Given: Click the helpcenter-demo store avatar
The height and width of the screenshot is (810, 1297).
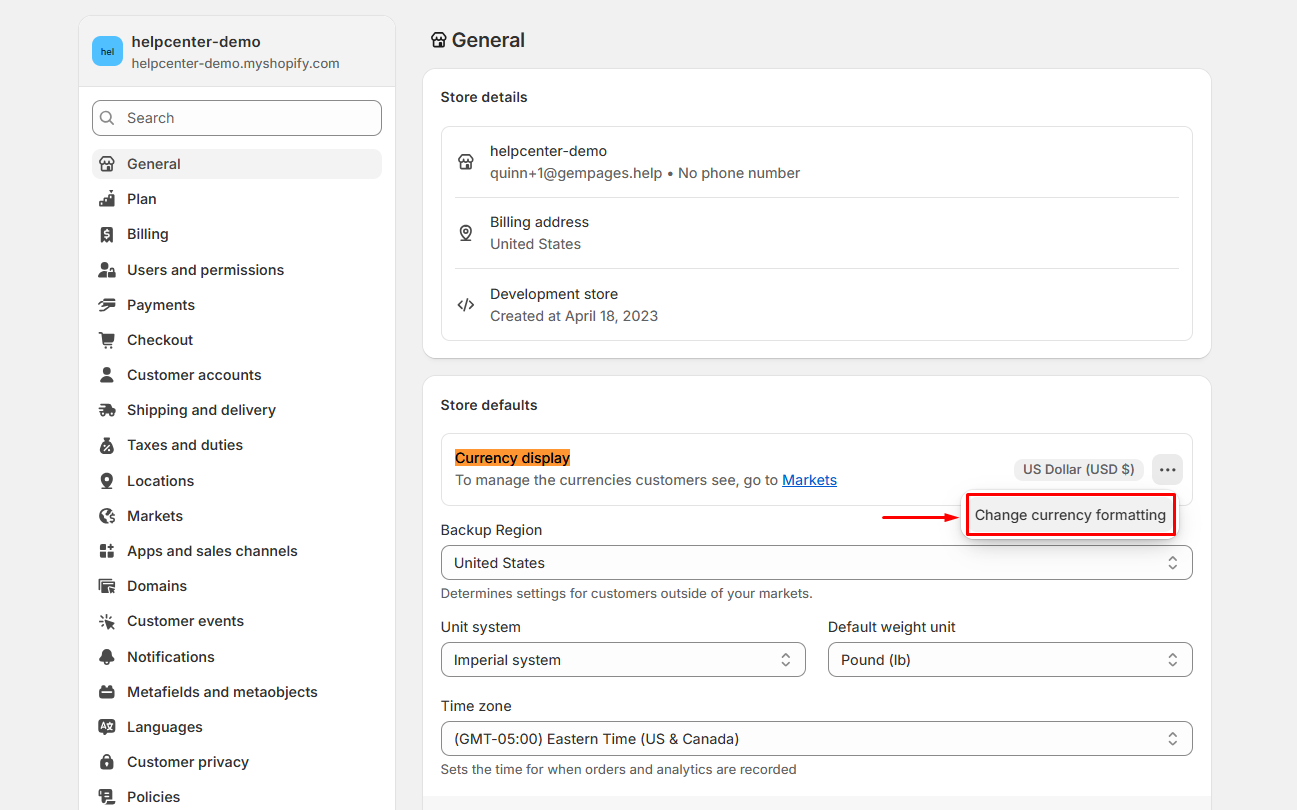Looking at the screenshot, I should pos(107,51).
